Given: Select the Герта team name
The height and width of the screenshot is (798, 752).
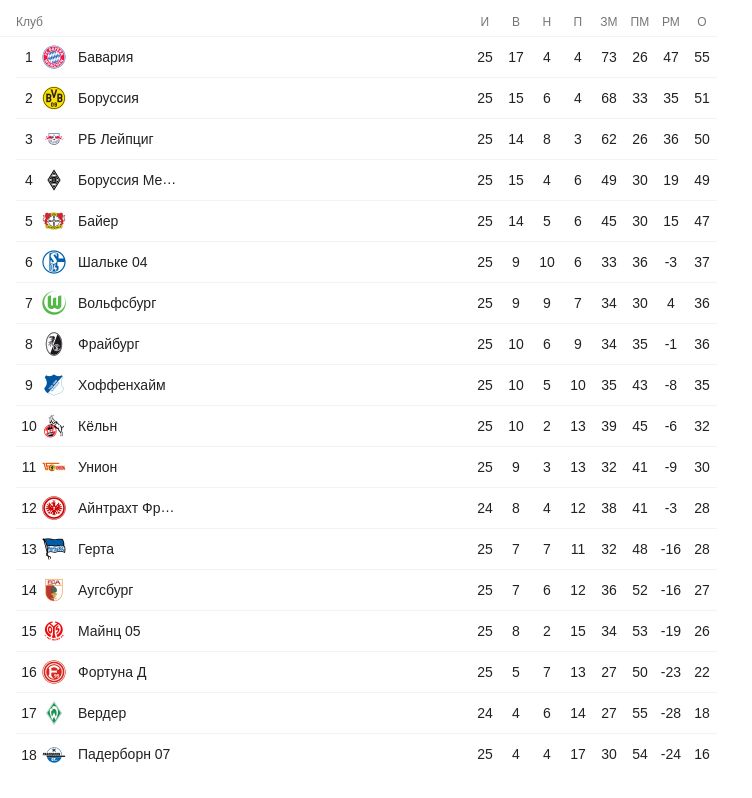Looking at the screenshot, I should coord(96,549).
